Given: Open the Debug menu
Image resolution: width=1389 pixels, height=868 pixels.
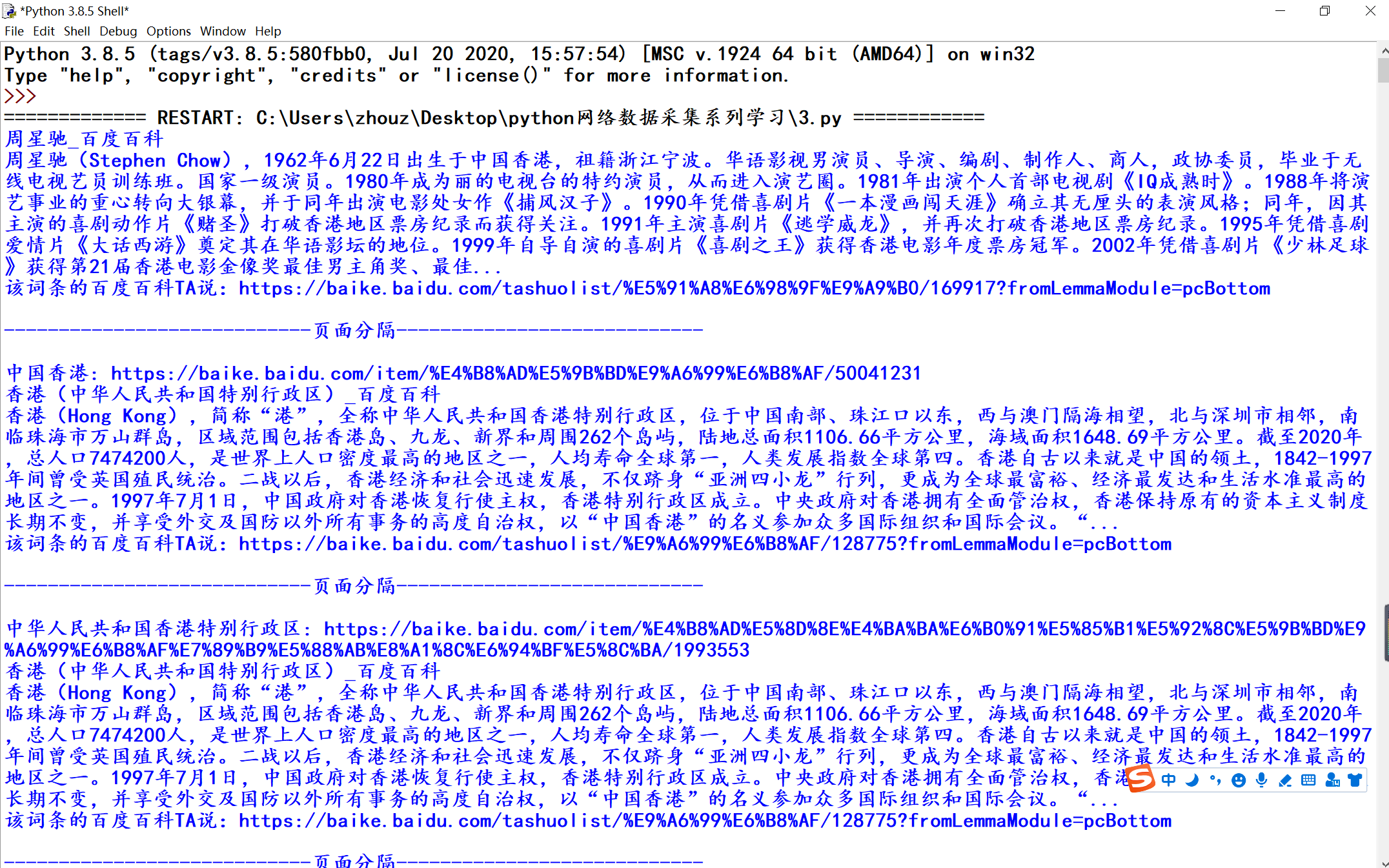Looking at the screenshot, I should click(118, 31).
